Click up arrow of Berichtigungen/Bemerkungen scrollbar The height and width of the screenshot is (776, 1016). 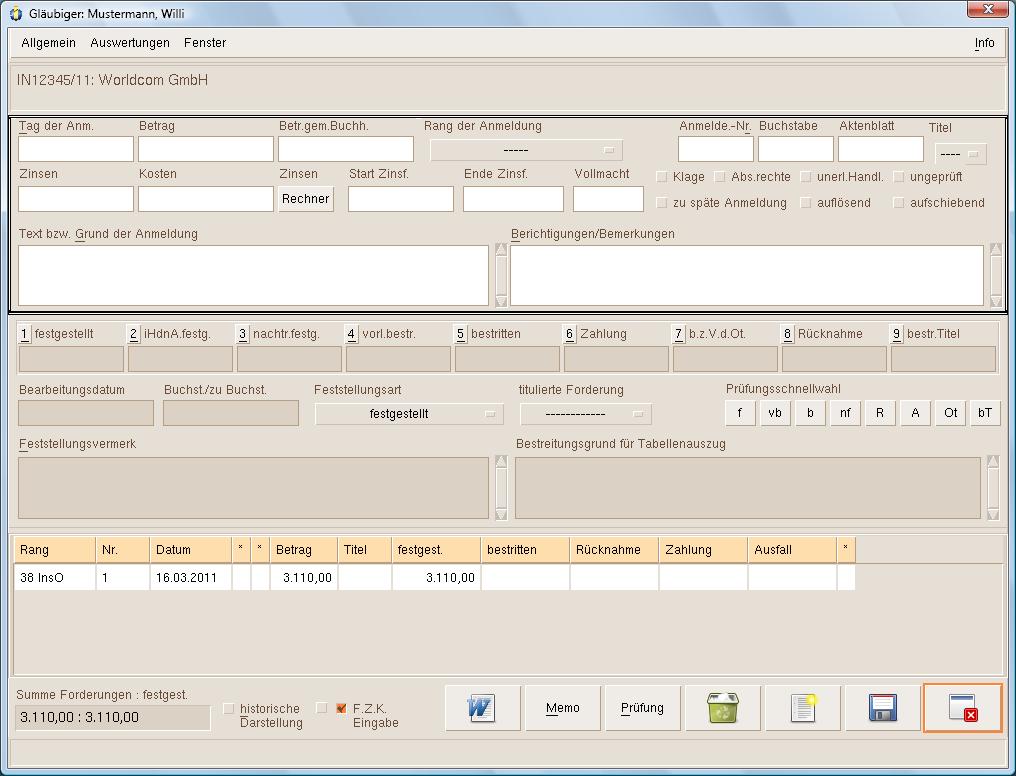(x=996, y=250)
